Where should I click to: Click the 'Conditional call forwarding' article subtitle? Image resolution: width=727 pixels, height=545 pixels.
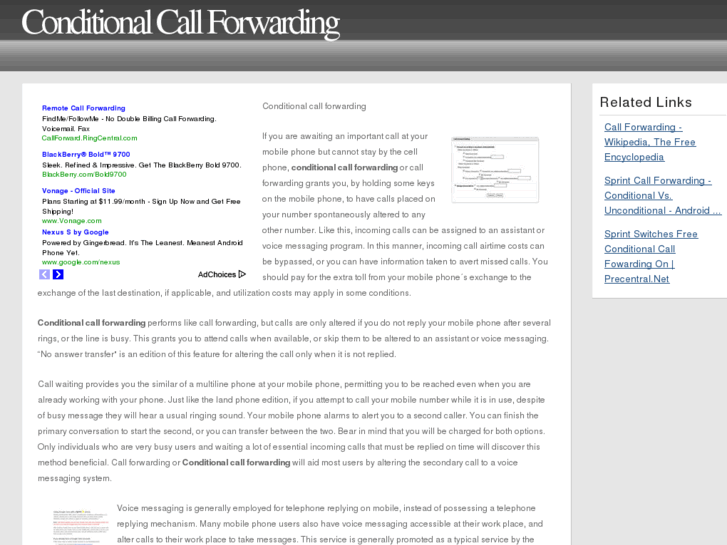pyautogui.click(x=314, y=106)
